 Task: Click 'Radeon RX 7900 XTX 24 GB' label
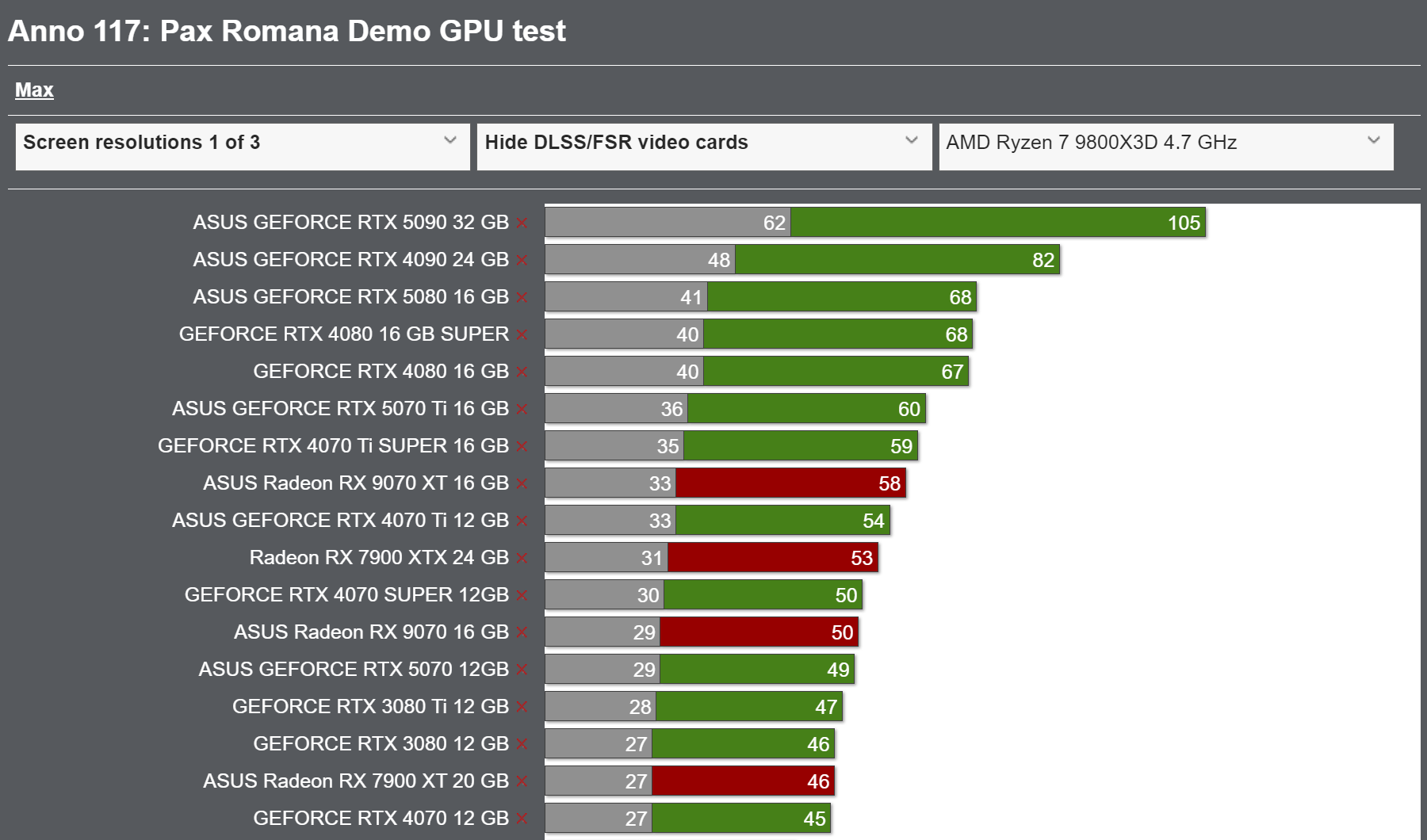[x=379, y=558]
